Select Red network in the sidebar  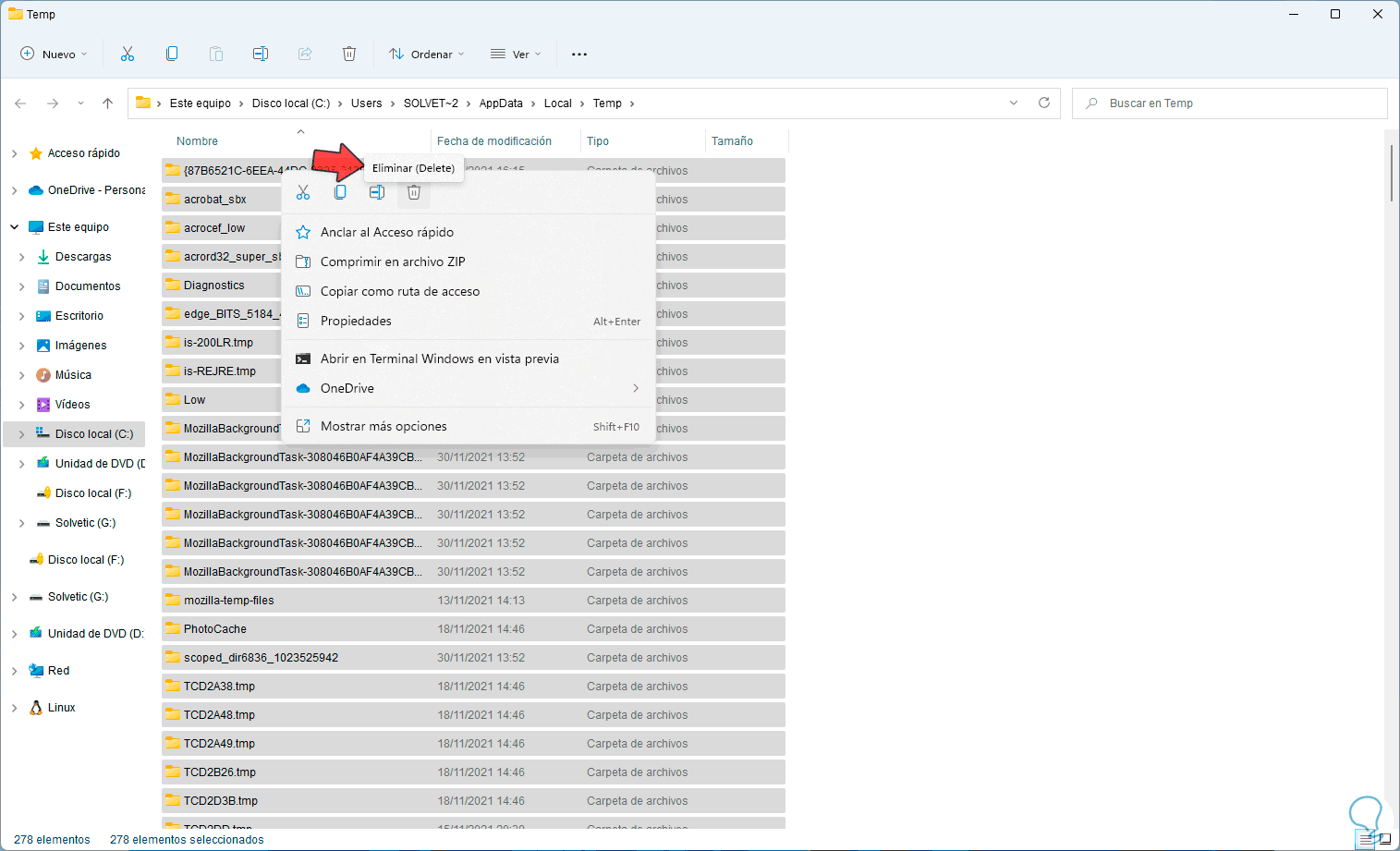(x=58, y=671)
